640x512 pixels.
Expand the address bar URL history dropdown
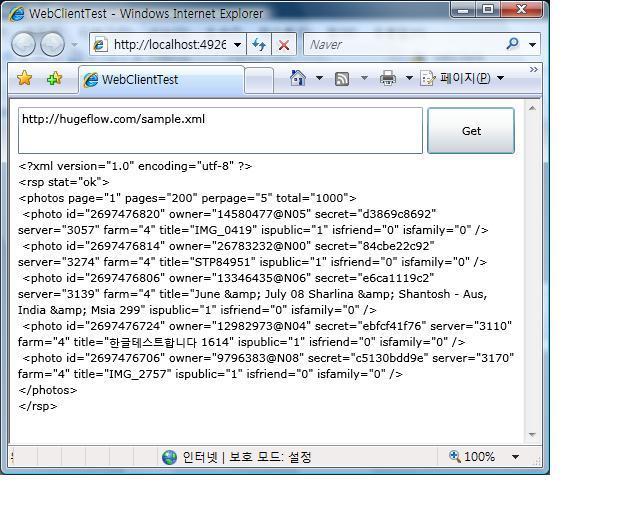[x=238, y=45]
